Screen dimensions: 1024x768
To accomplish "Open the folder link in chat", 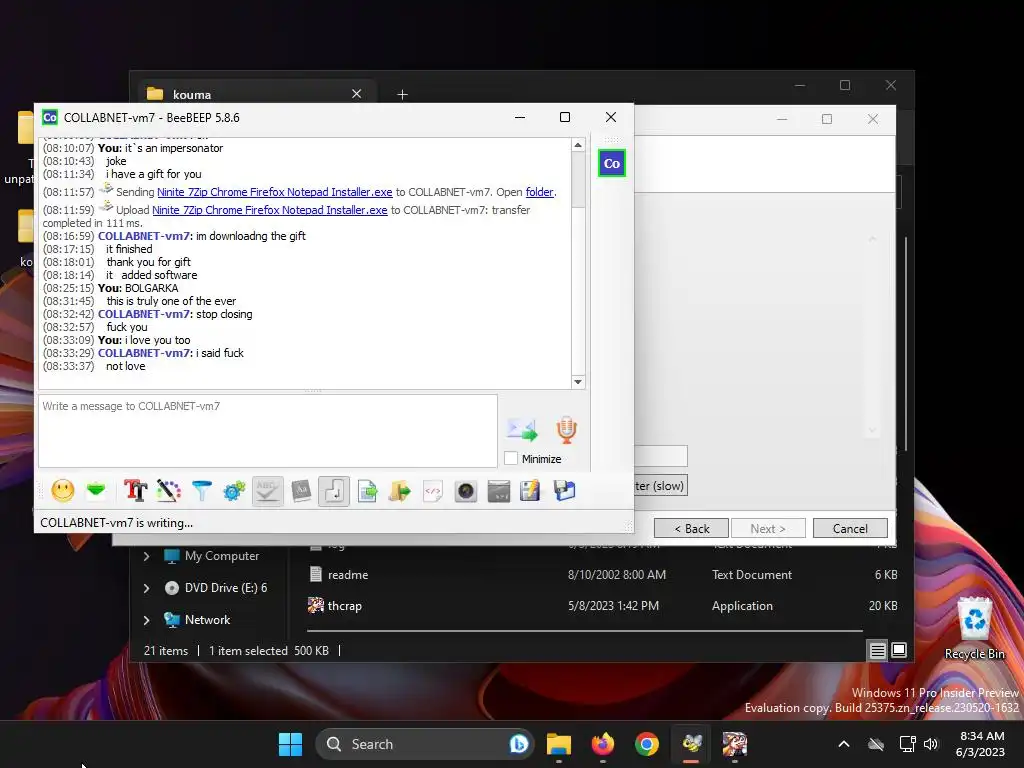I will pyautogui.click(x=539, y=192).
